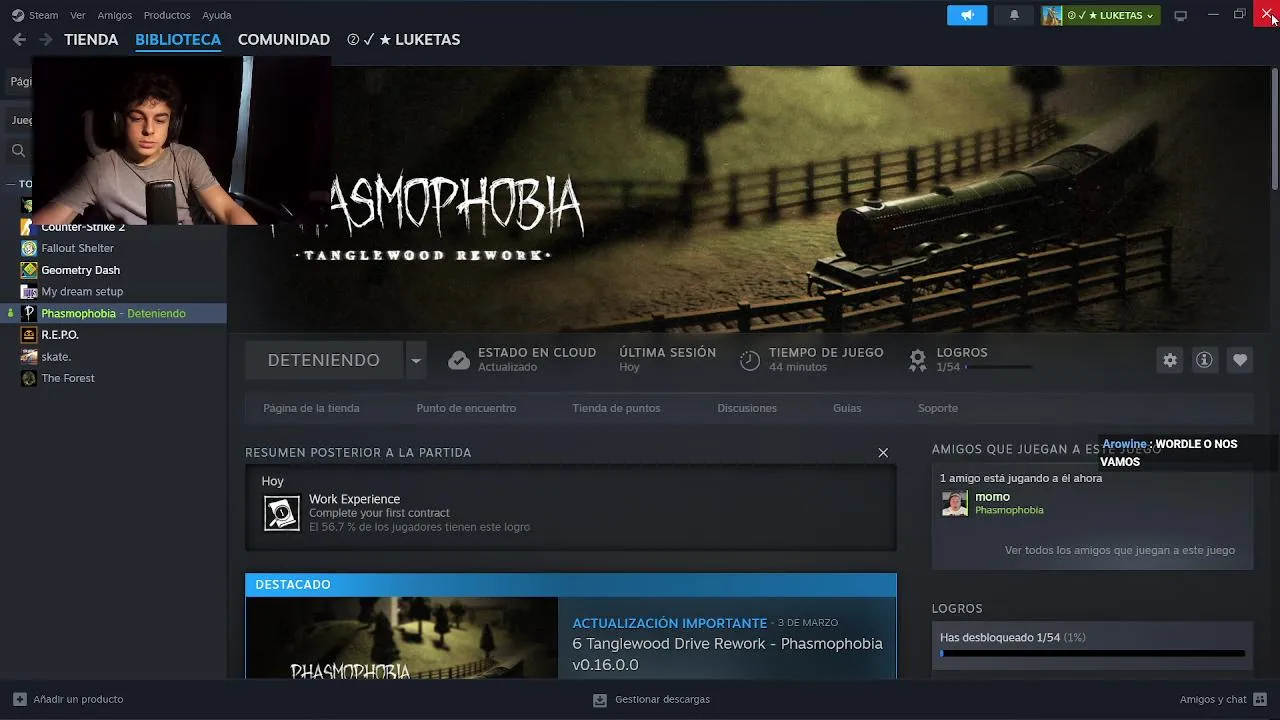Screen dimensions: 1280x720
Task: Open game info icon
Action: [1204, 360]
